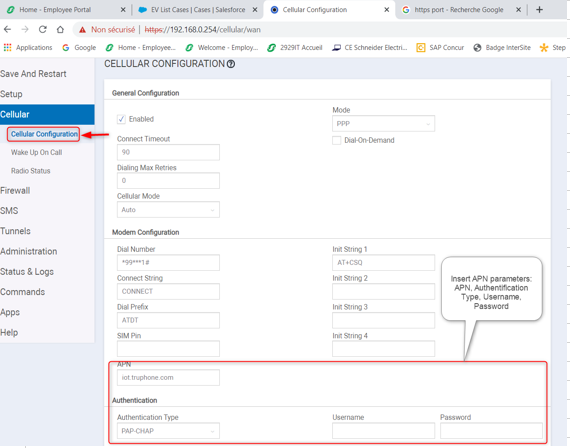Select the Status & Logs menu
The image size is (570, 448).
coord(27,272)
